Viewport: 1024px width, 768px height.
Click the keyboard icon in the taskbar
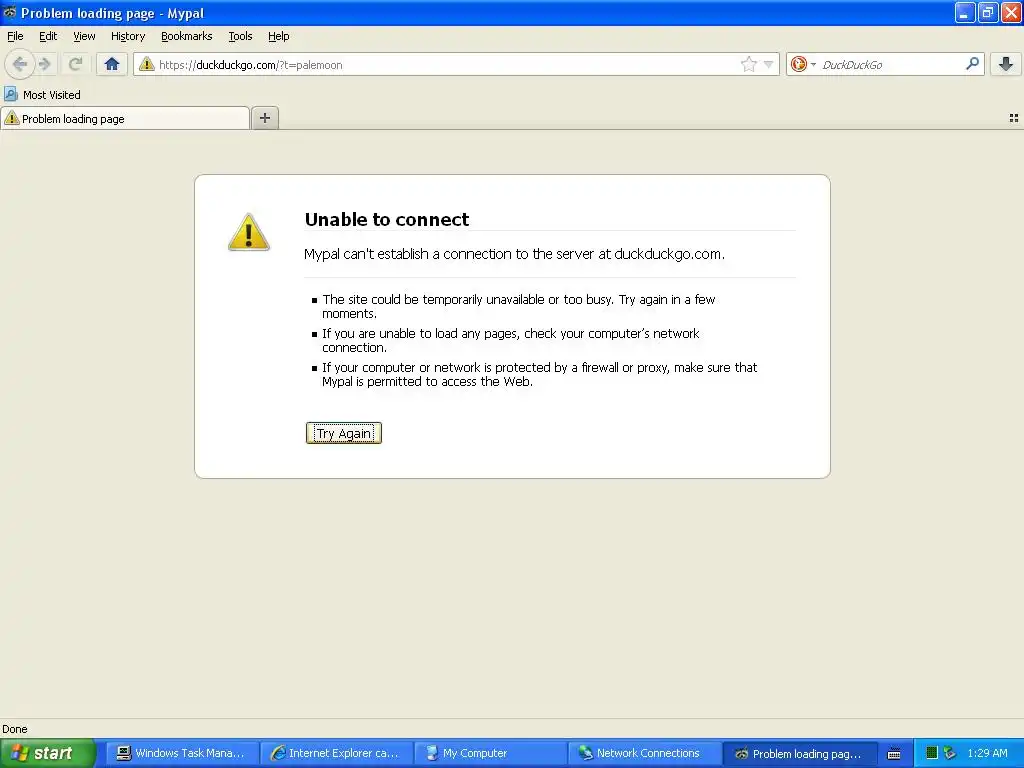894,754
